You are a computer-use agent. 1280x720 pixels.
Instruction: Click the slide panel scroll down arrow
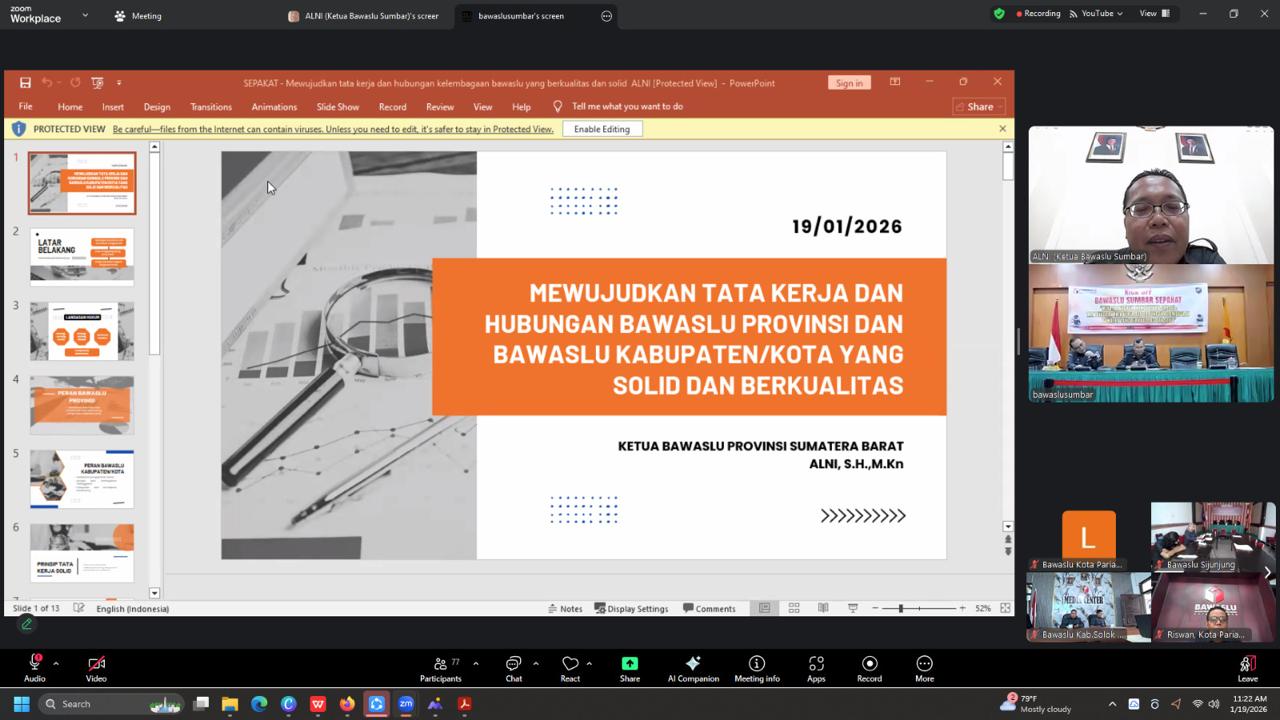tap(154, 593)
